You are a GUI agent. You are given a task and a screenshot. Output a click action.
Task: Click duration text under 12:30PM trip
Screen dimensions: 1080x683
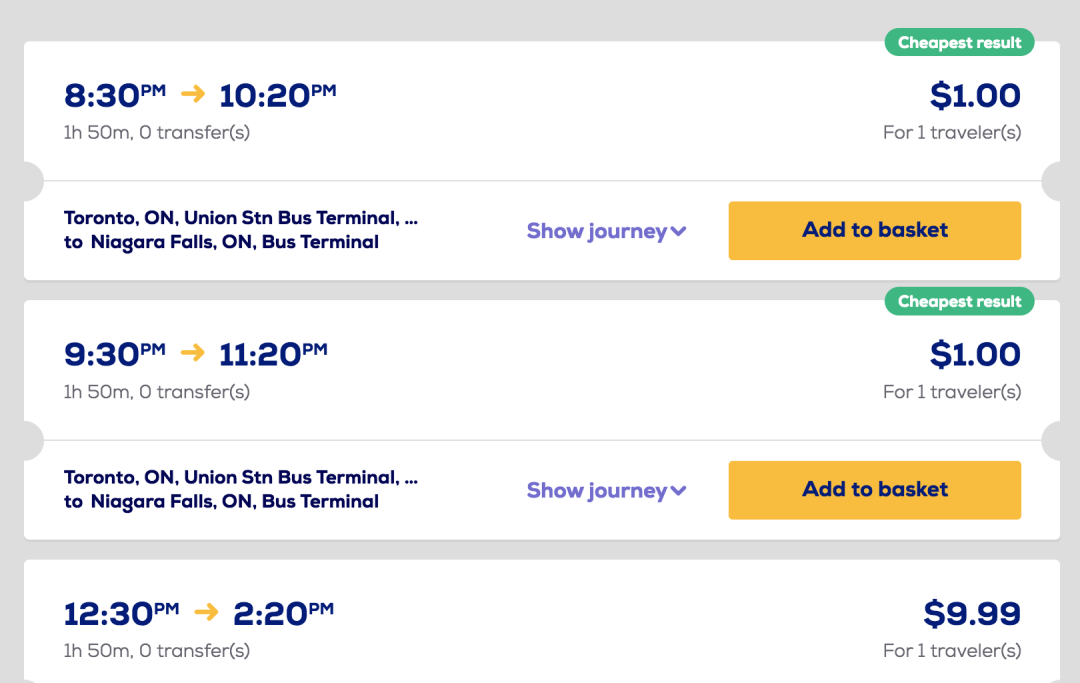[156, 651]
